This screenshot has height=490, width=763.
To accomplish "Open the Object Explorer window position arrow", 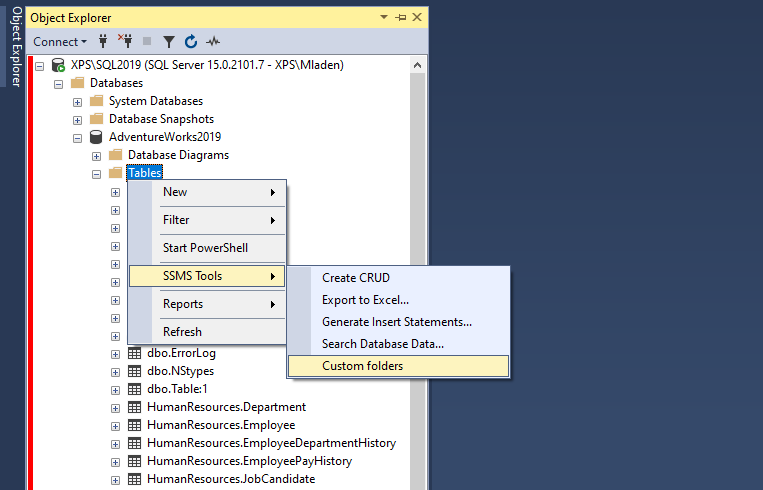I will 383,17.
